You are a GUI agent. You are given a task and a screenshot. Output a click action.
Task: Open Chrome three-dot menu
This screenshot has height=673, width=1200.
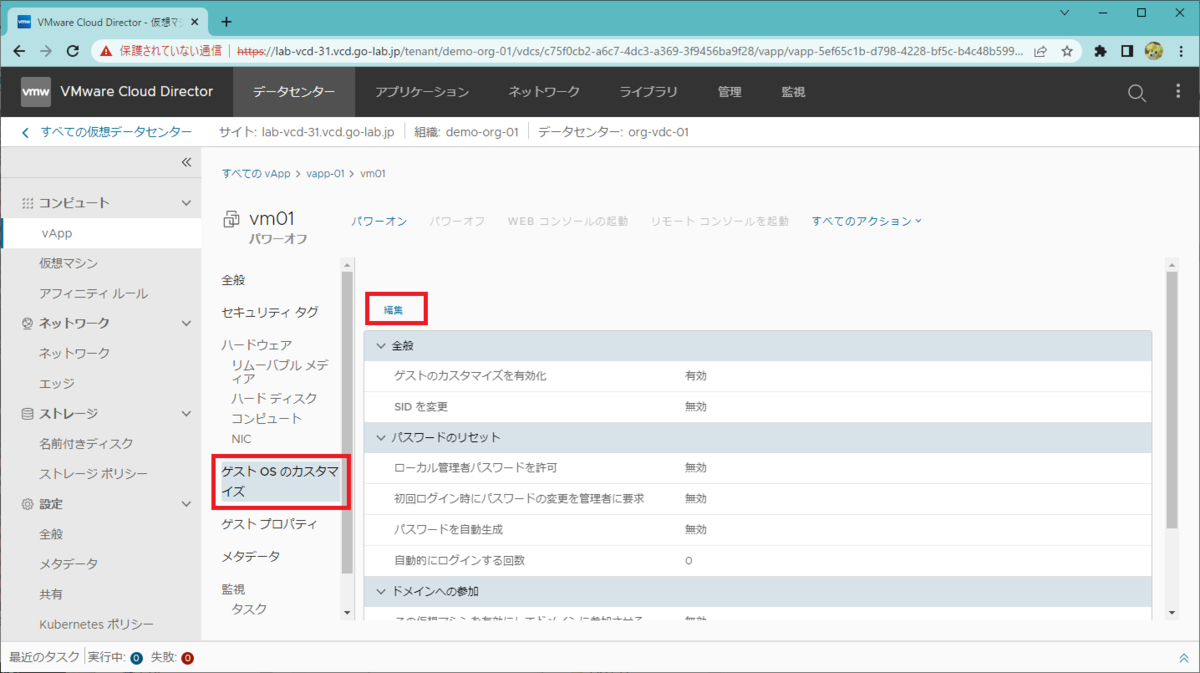coord(1179,51)
